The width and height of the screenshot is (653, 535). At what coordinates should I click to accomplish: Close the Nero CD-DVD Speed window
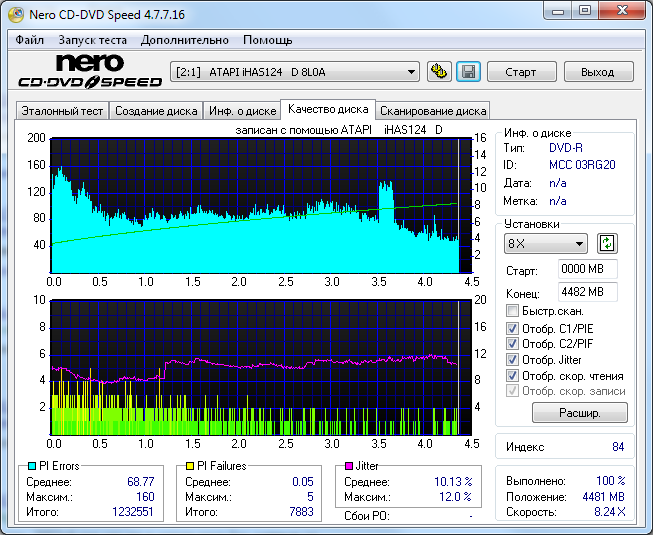pos(622,11)
